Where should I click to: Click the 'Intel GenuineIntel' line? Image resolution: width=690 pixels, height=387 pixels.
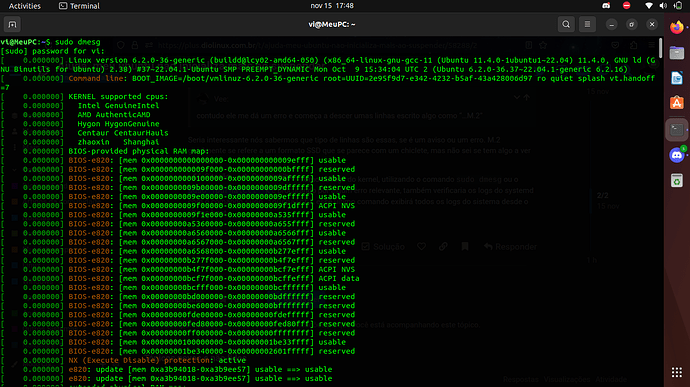(x=118, y=106)
